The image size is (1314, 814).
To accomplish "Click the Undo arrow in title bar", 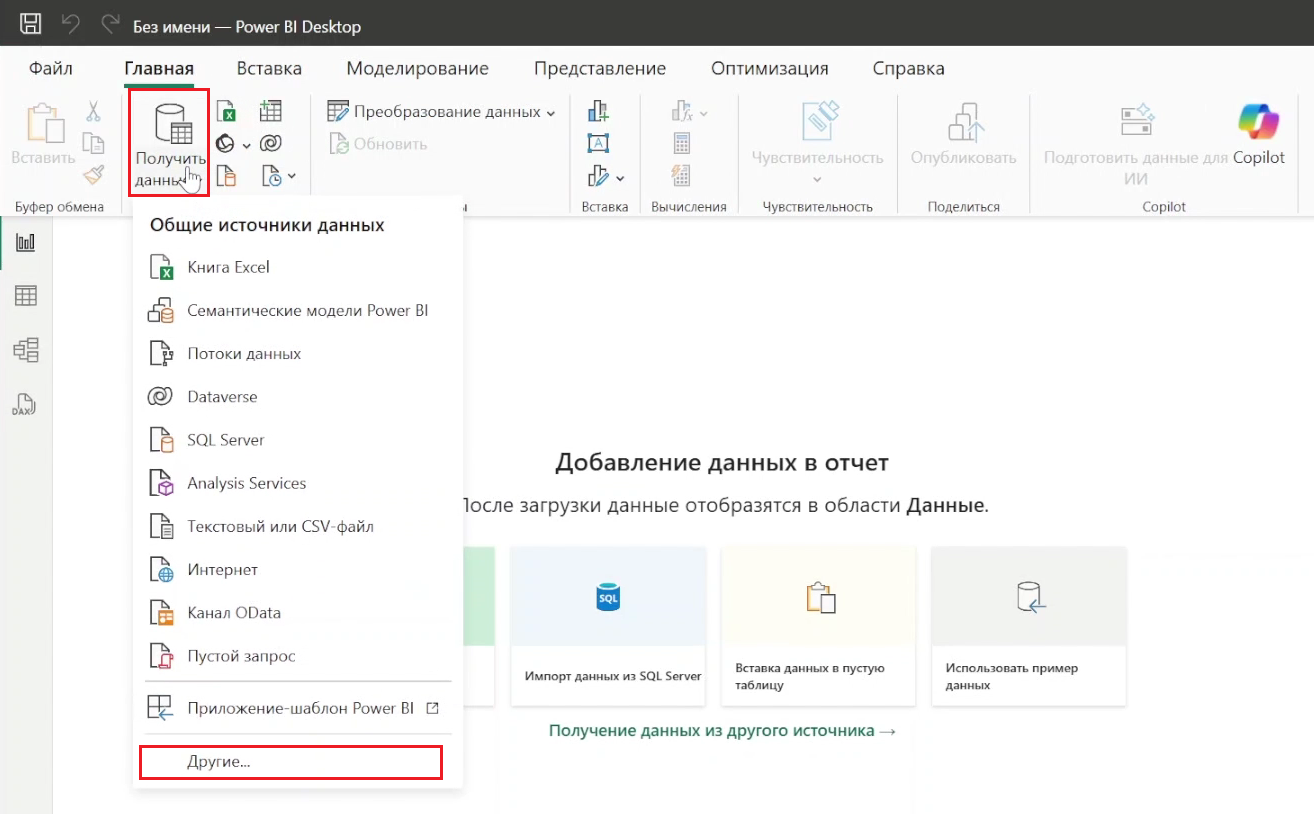I will (x=71, y=24).
